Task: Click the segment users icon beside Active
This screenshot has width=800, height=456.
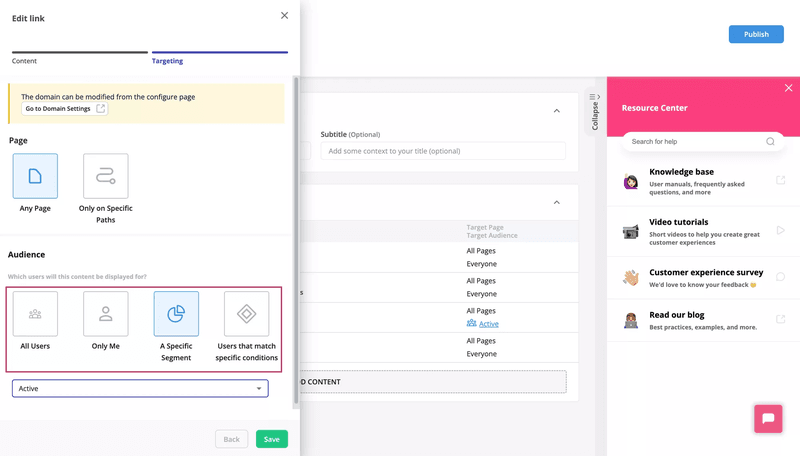Action: [471, 323]
